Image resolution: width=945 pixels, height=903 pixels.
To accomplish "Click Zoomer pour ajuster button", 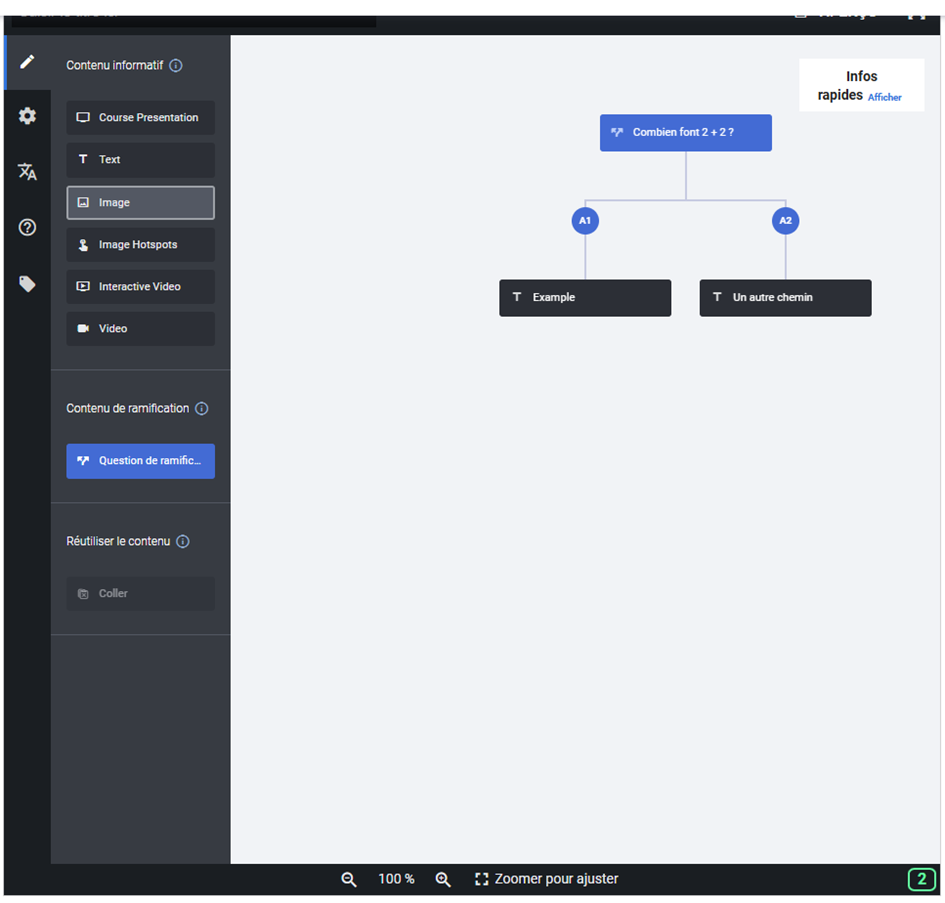I will point(546,879).
